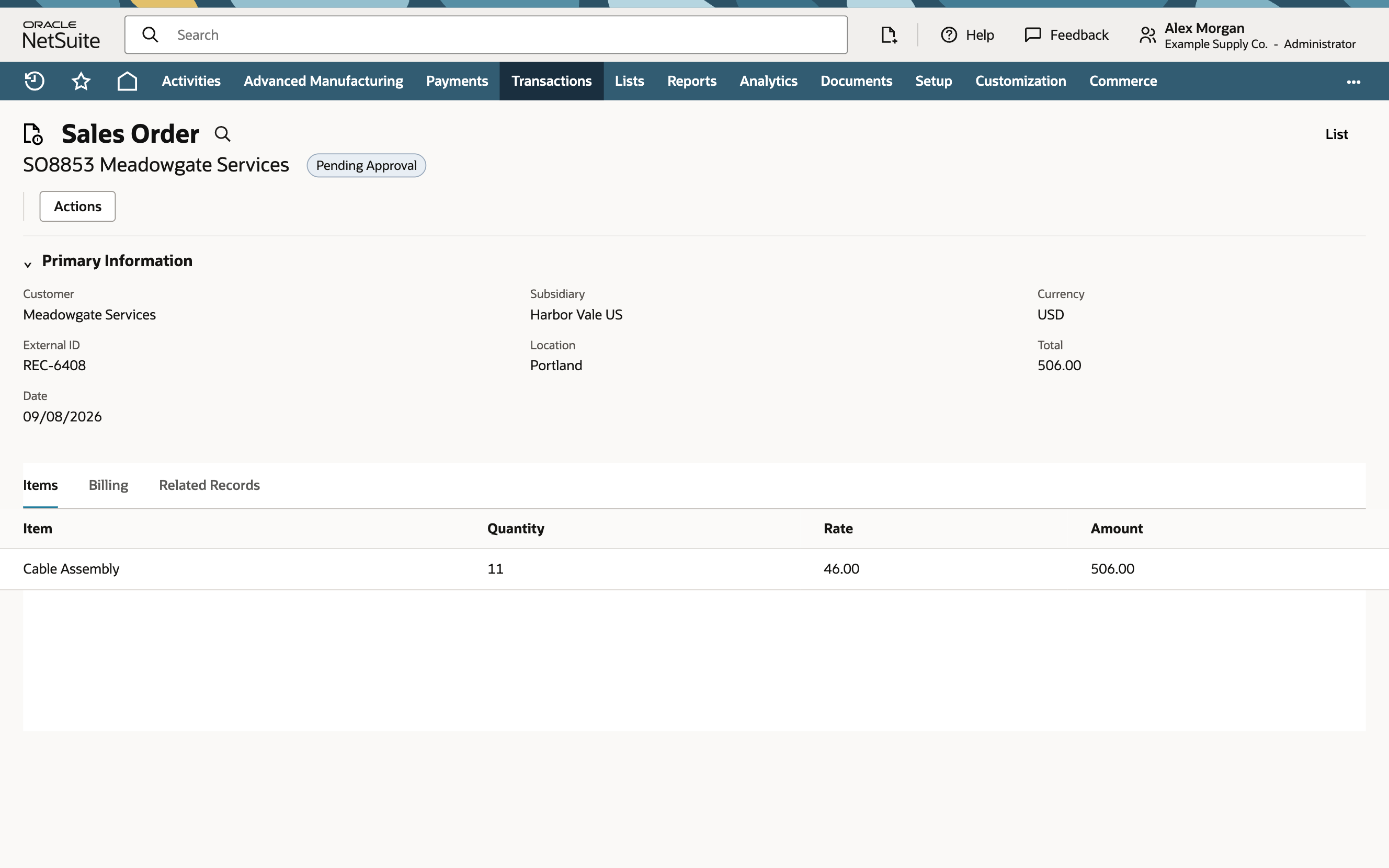Open the Advanced Manufacturing menu
The width and height of the screenshot is (1389, 868).
(x=323, y=81)
